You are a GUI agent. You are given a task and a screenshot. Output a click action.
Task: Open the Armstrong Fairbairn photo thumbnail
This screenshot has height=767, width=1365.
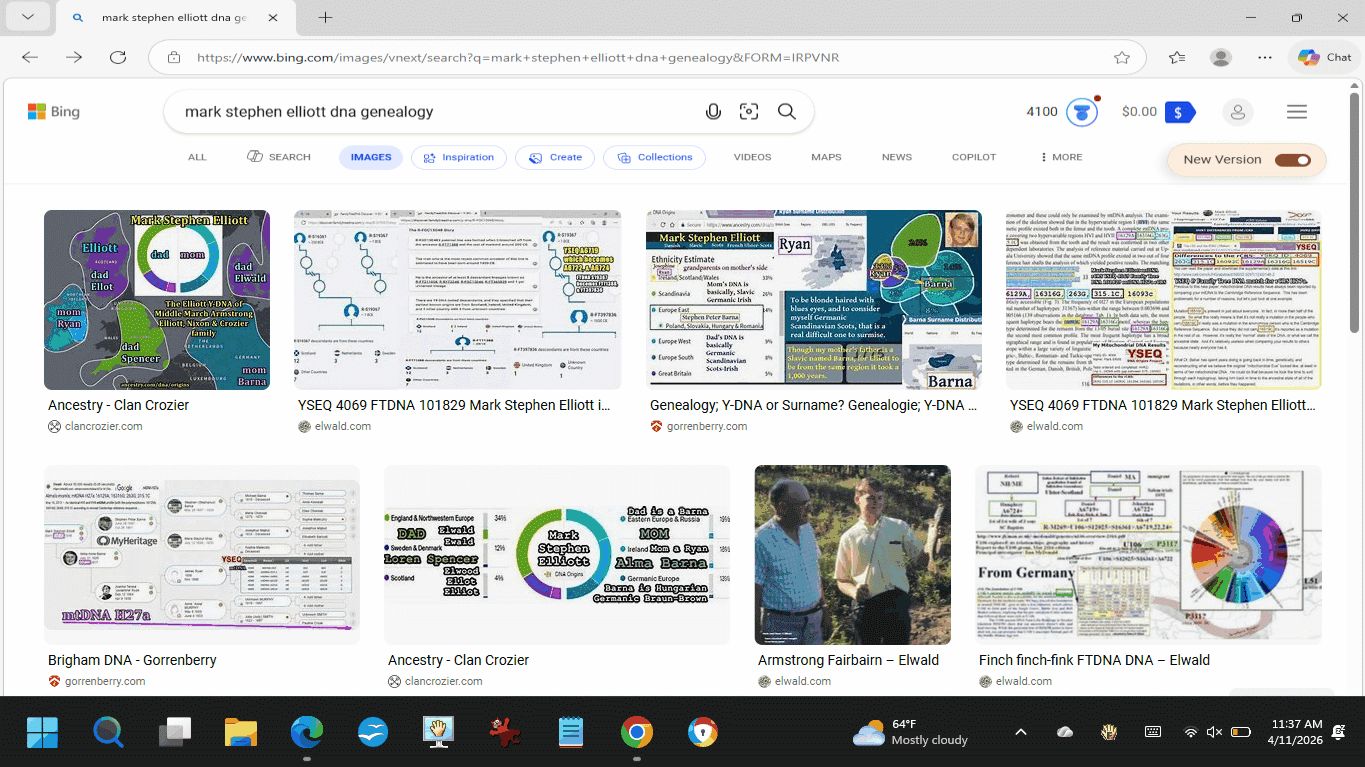[852, 555]
